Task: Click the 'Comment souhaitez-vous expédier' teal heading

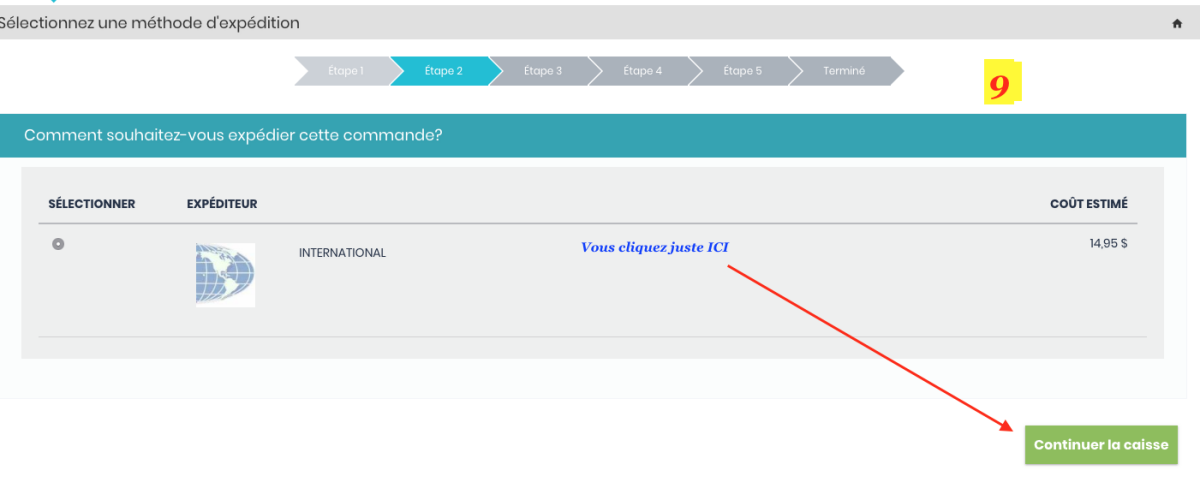Action: (x=233, y=135)
